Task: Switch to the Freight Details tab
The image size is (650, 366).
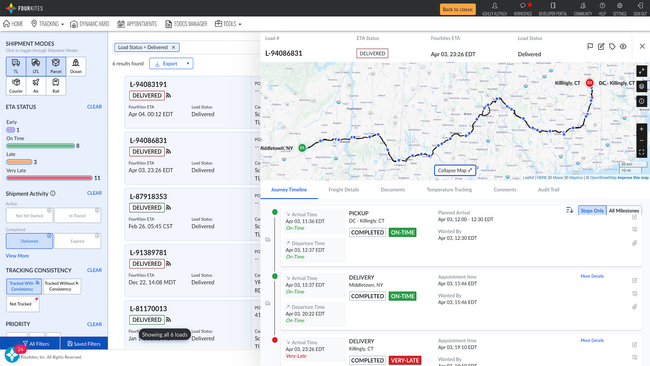Action: point(344,189)
